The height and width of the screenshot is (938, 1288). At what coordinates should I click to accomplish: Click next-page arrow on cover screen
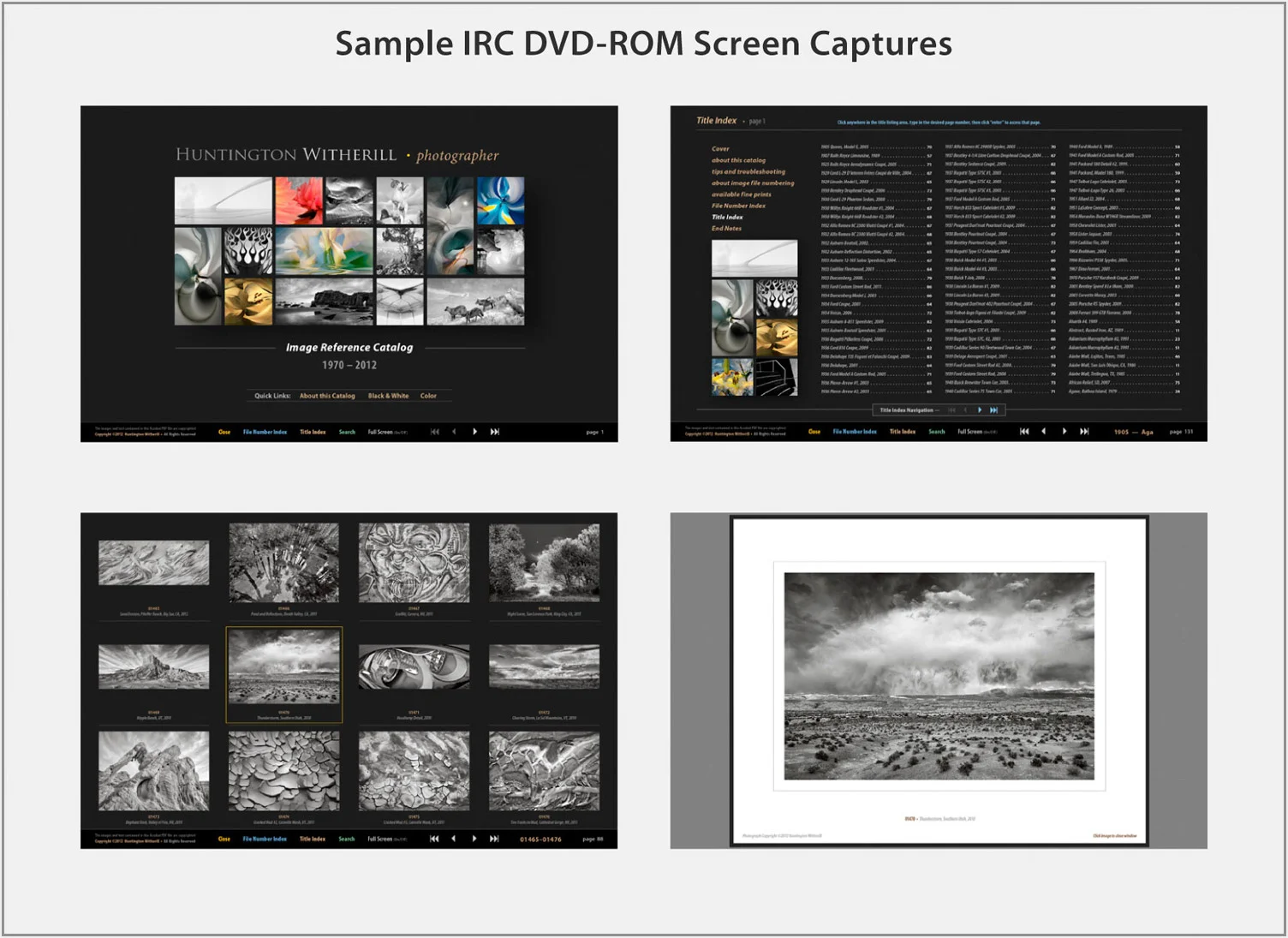tap(474, 432)
